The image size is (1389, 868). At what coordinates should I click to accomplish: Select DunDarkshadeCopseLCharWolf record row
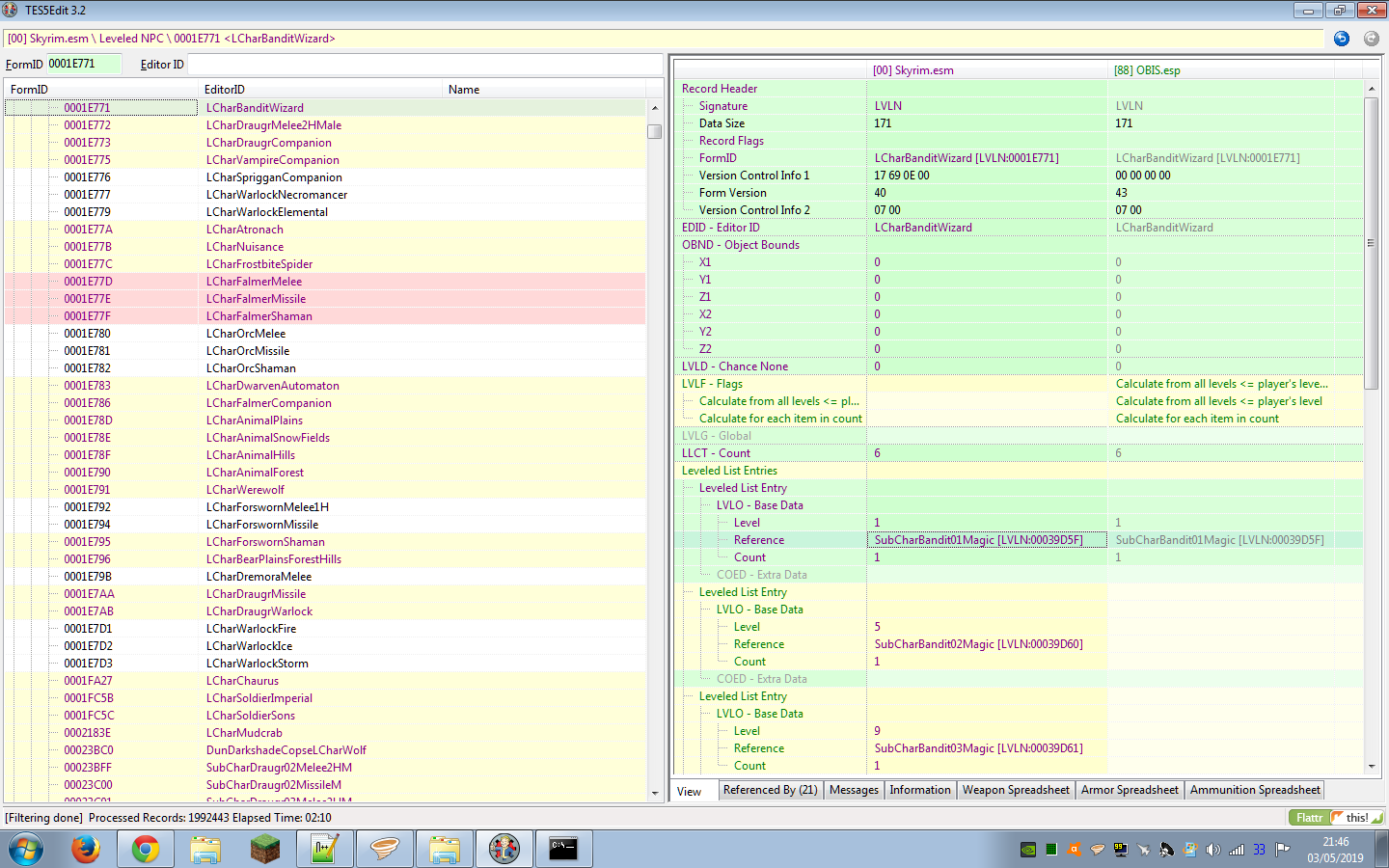(325, 750)
